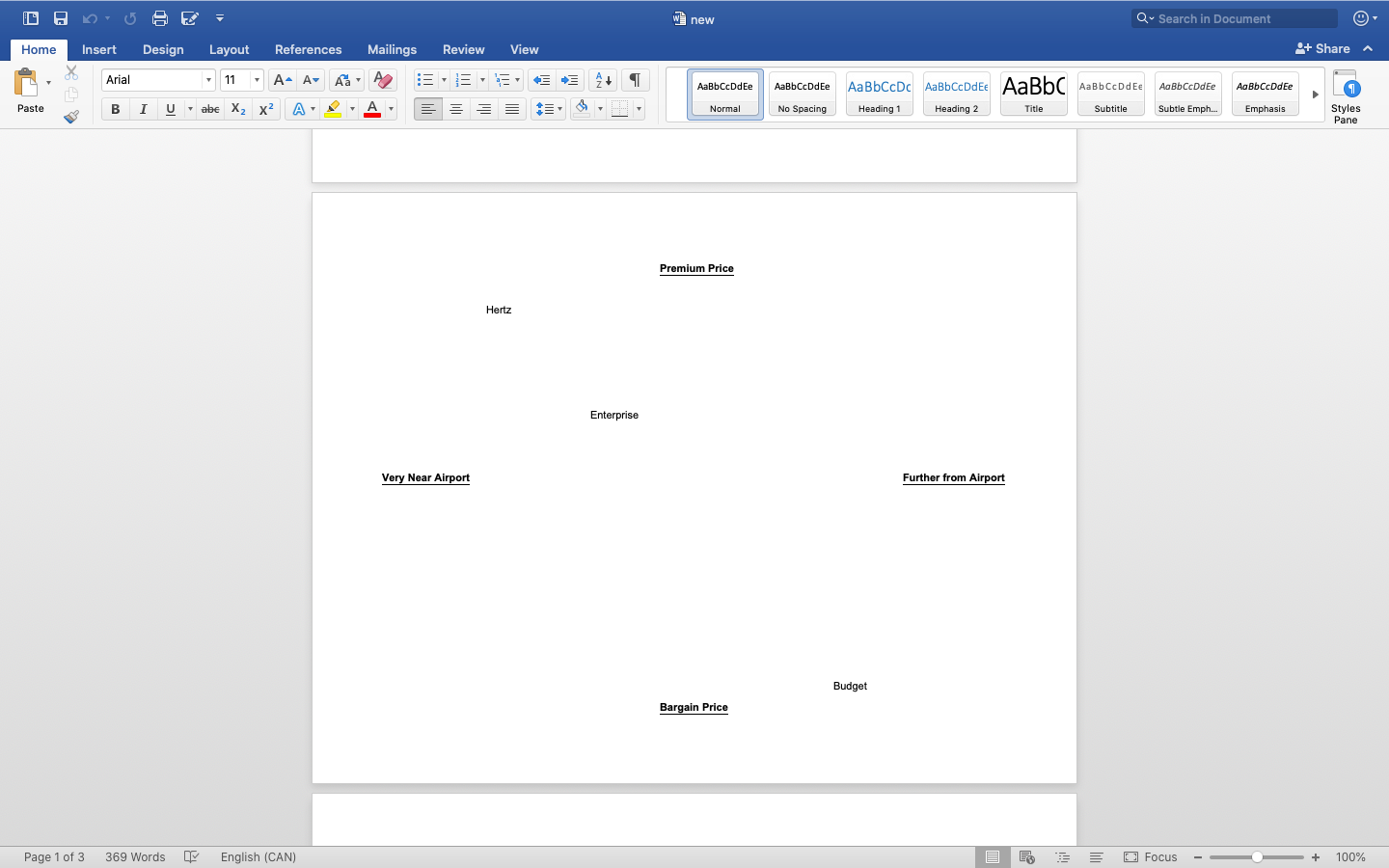The height and width of the screenshot is (868, 1389).
Task: Open the font name dropdown arrow
Action: tap(208, 80)
